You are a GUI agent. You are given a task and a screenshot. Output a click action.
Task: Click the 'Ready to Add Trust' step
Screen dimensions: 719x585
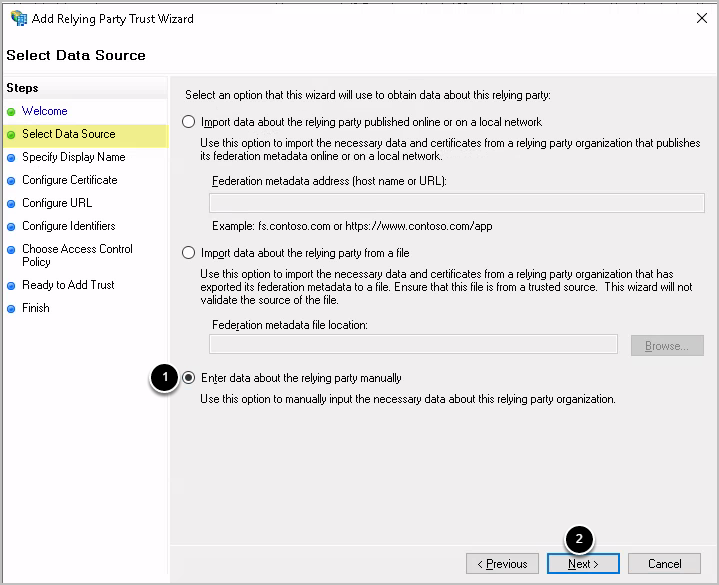(x=68, y=285)
